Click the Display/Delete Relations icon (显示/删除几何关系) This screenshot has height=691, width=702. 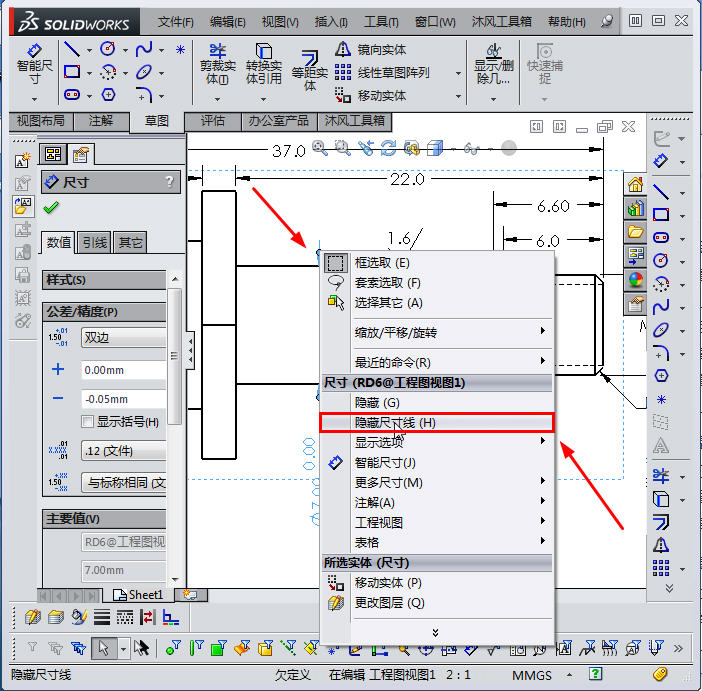tap(492, 65)
